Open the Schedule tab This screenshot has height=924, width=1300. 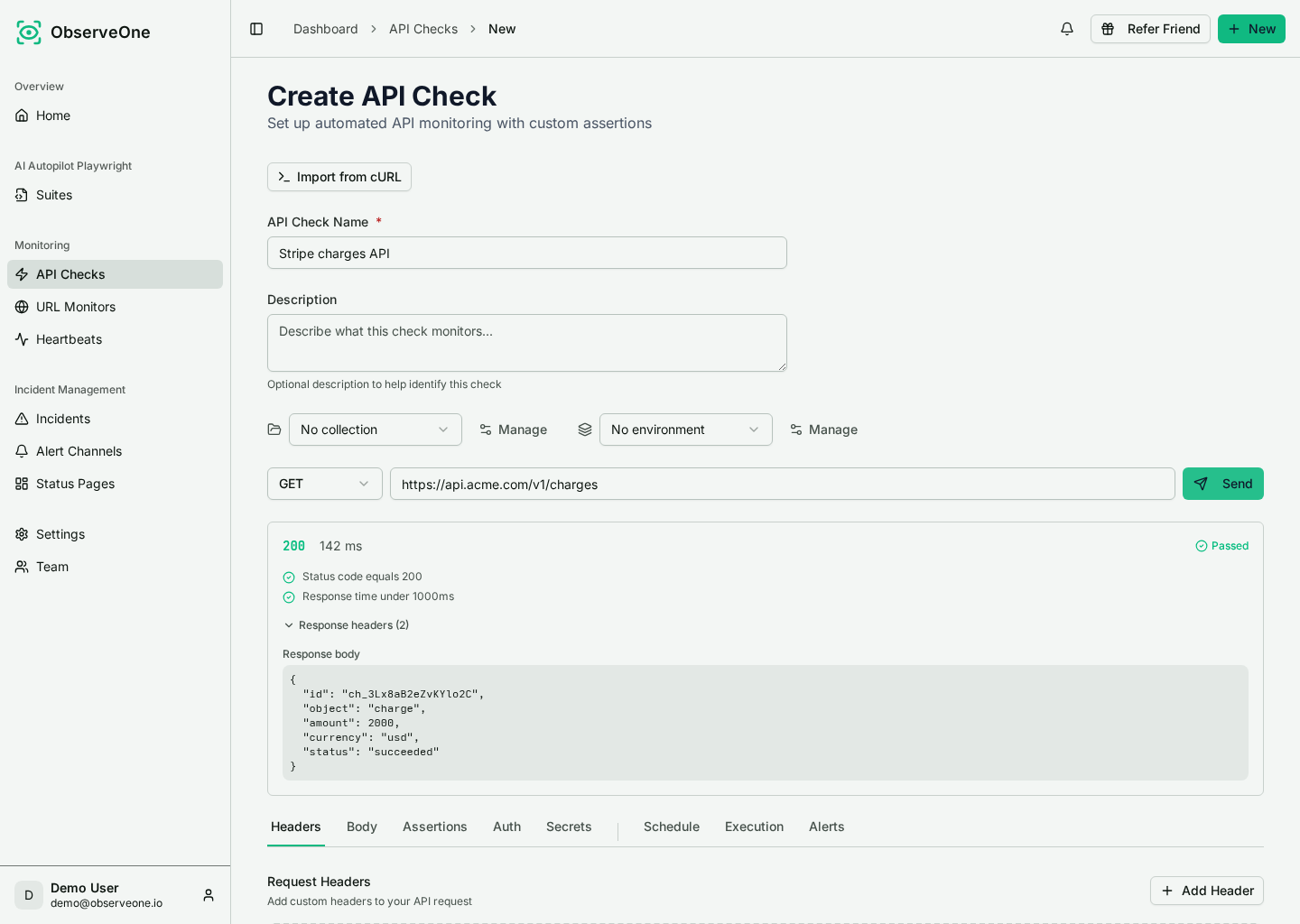click(672, 827)
